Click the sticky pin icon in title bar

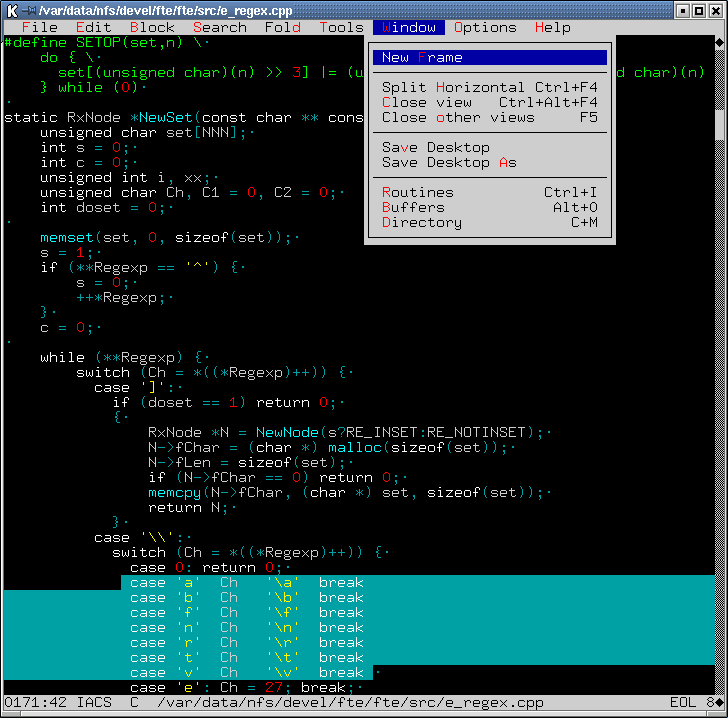[x=28, y=9]
